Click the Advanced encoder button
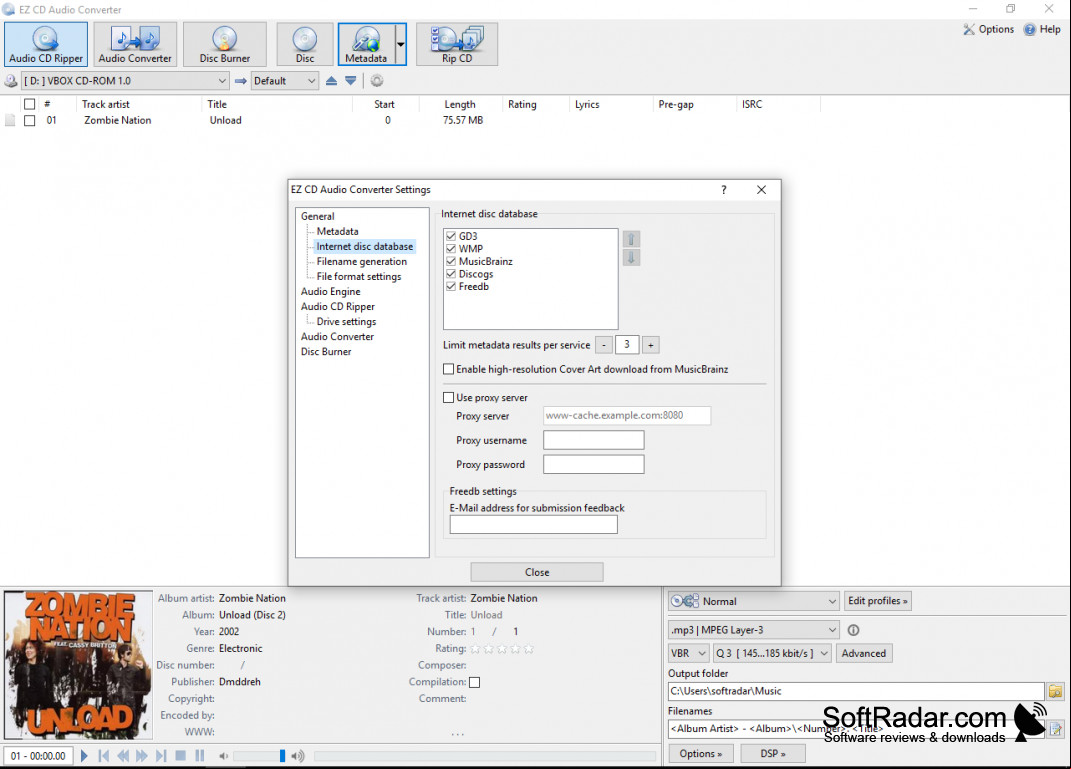Screen dimensions: 1071x769 (863, 654)
